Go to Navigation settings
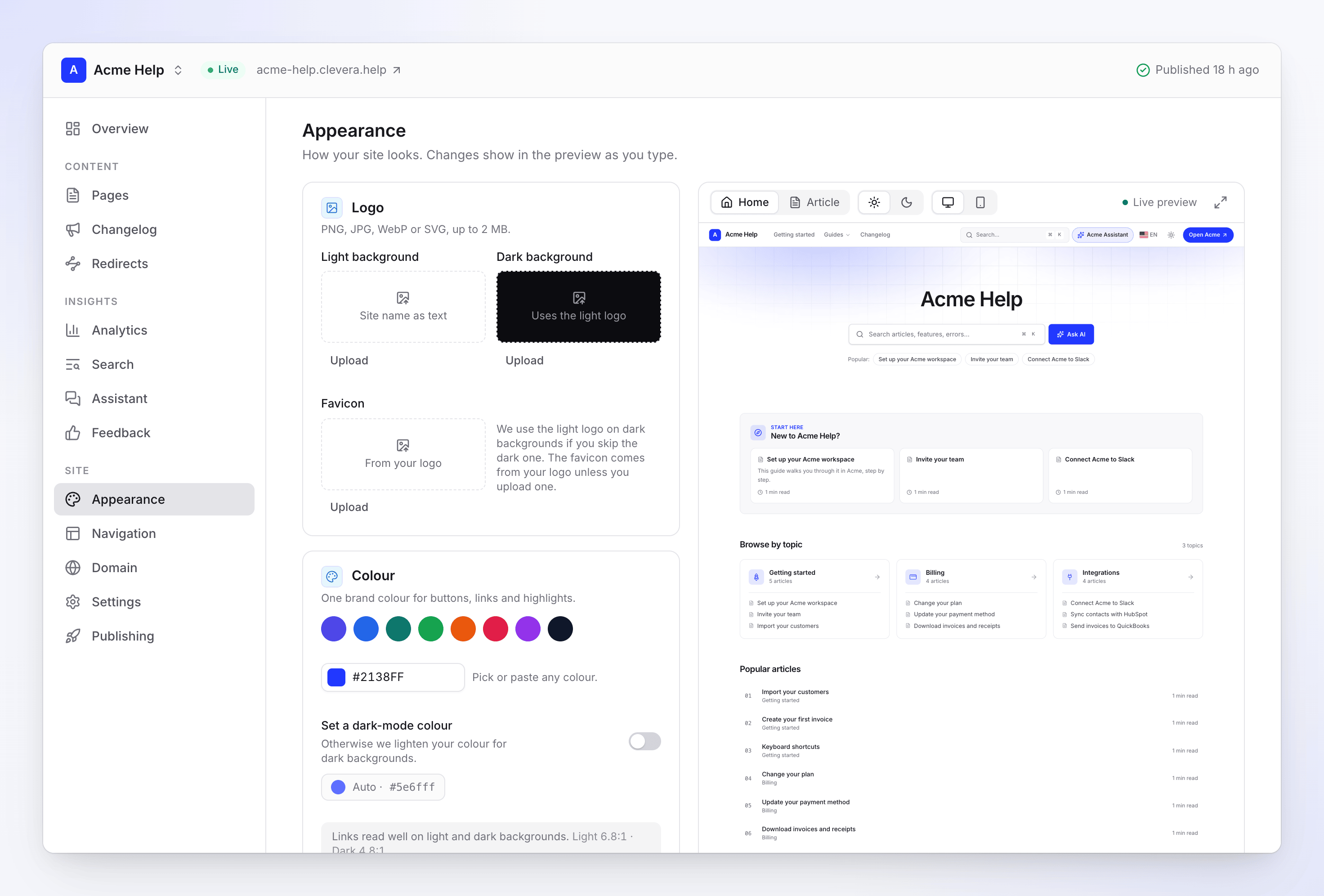 click(x=154, y=533)
